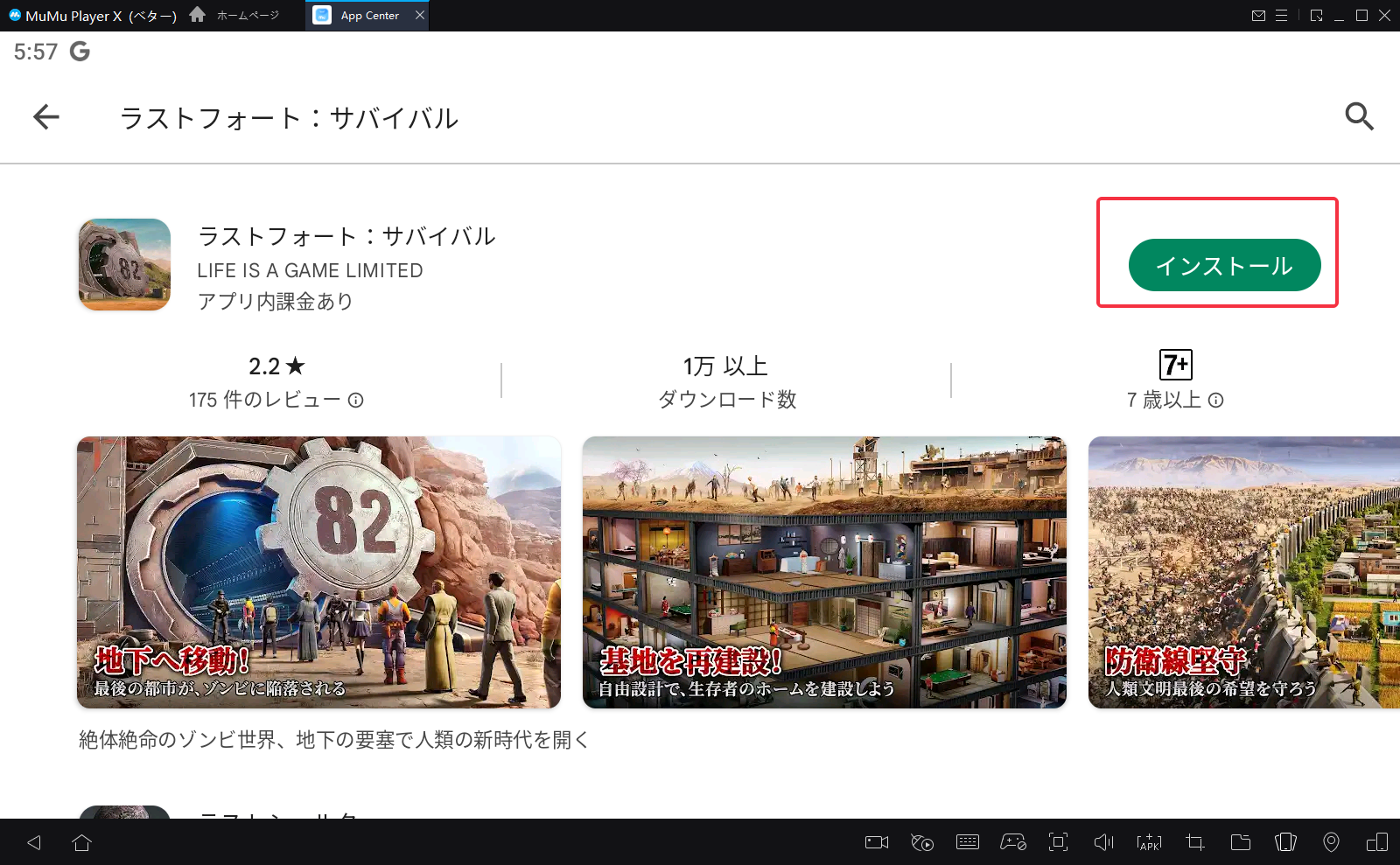Open search with the magnifier icon
Screen dimensions: 1400x865
[1359, 116]
